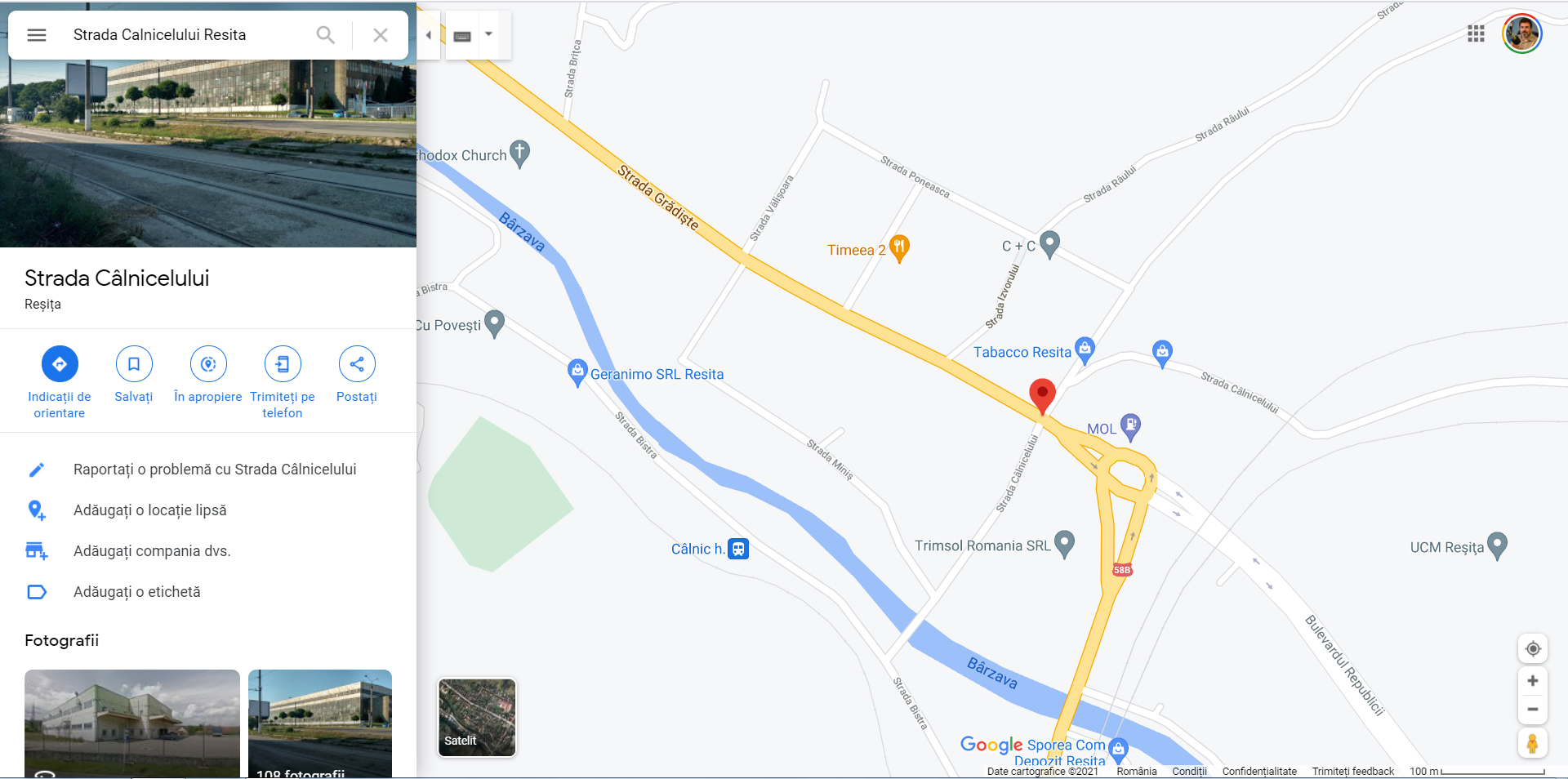This screenshot has height=779, width=1568.
Task: Search nearby with În apropiere
Action: point(208,376)
